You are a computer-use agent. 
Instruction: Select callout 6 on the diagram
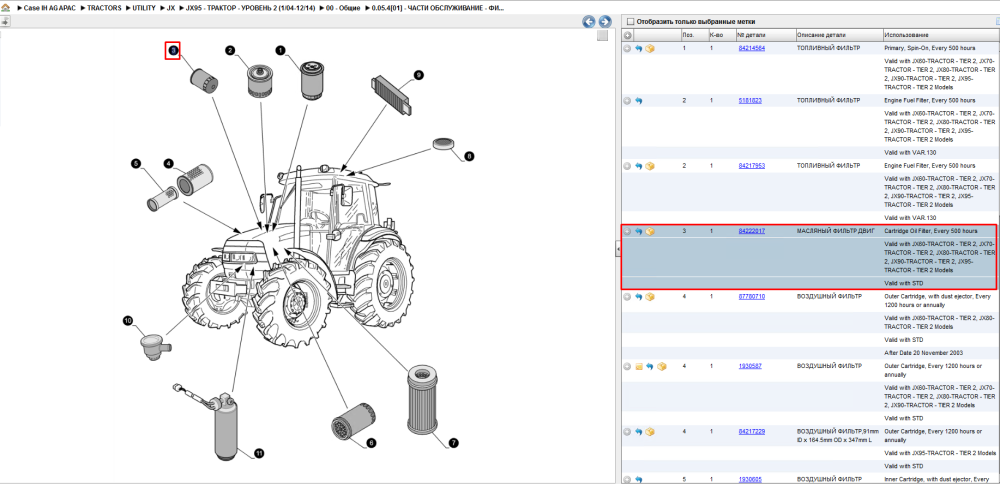pos(371,442)
